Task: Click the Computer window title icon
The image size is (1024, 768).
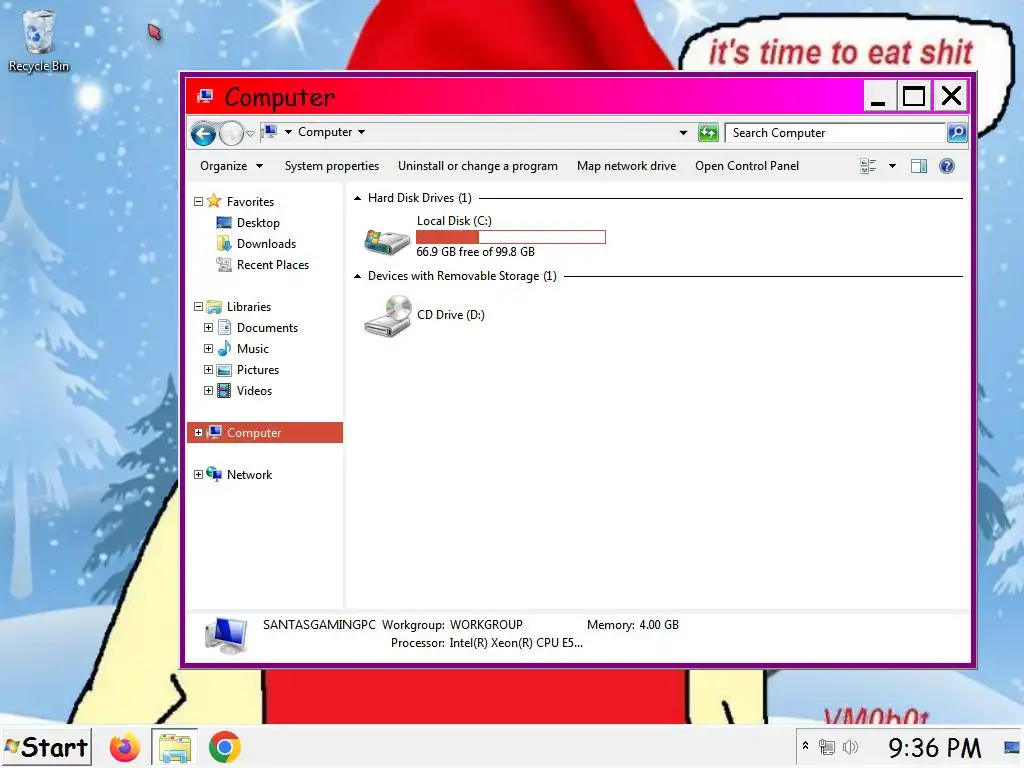Action: (205, 97)
